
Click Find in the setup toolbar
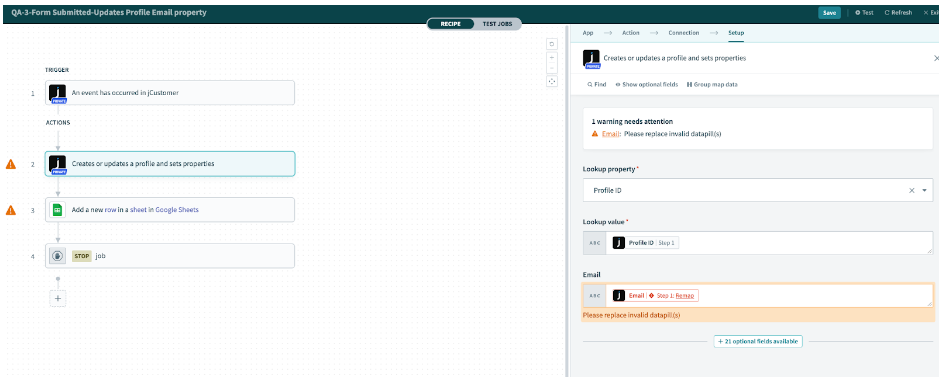pos(597,84)
